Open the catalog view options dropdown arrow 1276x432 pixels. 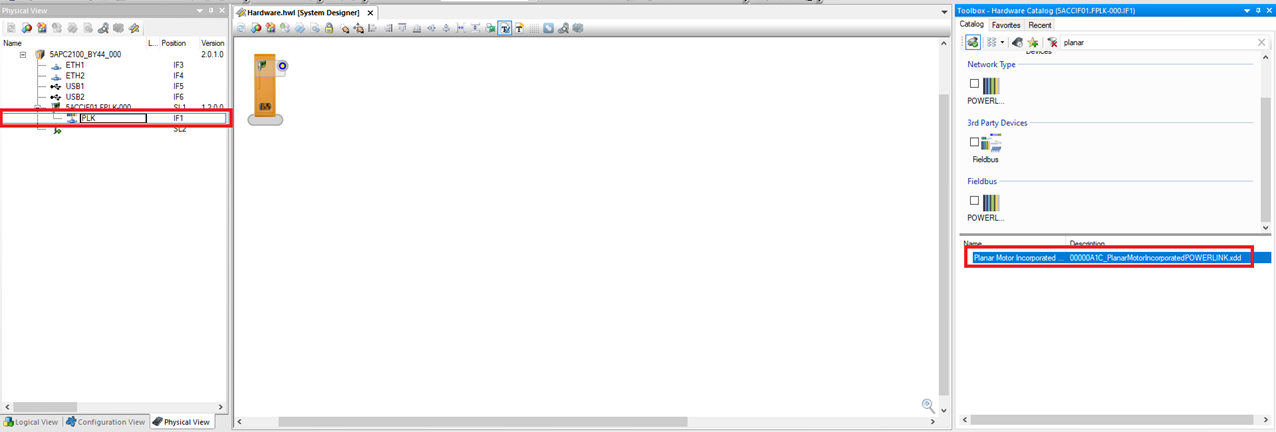click(x=1002, y=43)
